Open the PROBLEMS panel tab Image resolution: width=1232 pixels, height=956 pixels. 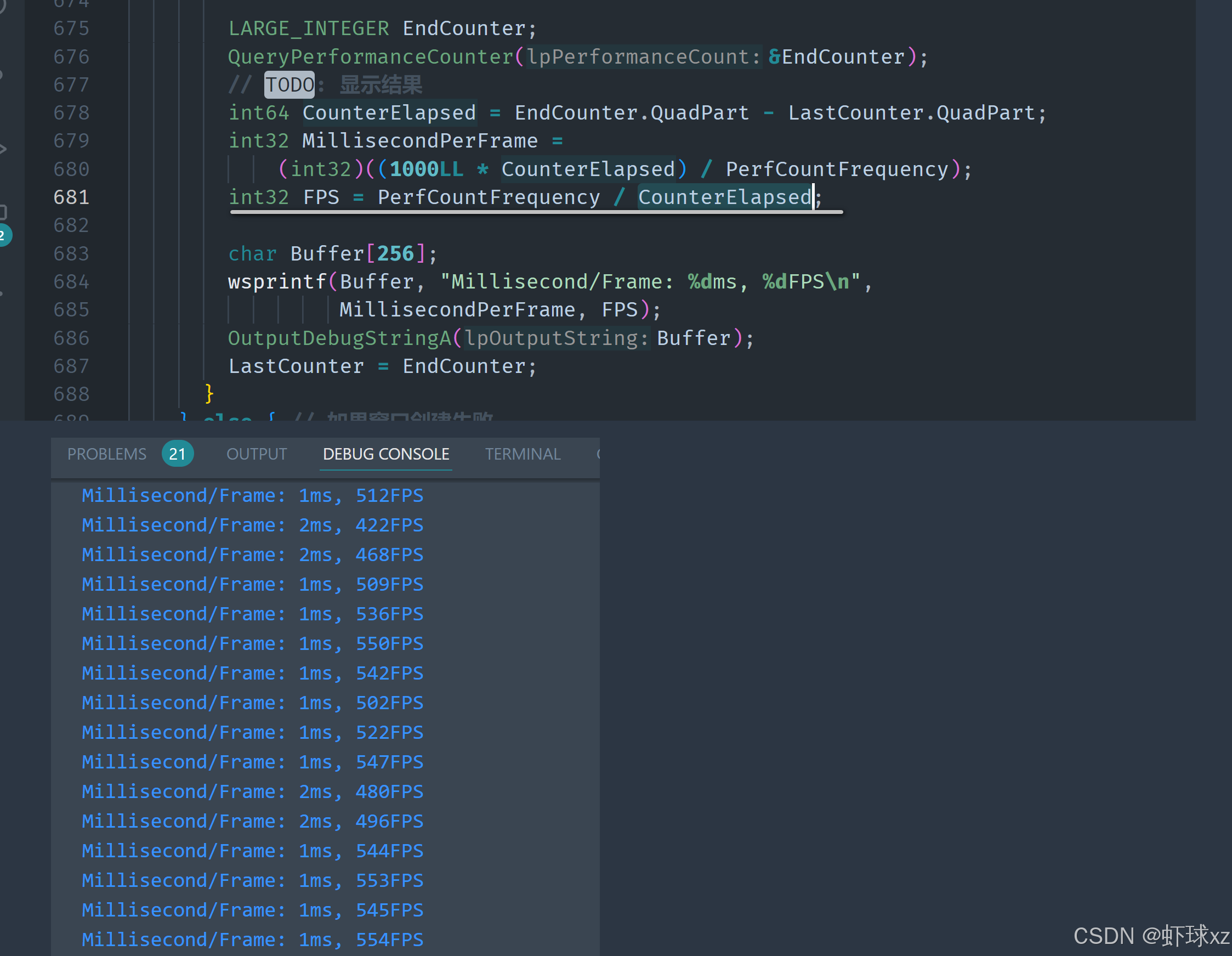tap(106, 454)
